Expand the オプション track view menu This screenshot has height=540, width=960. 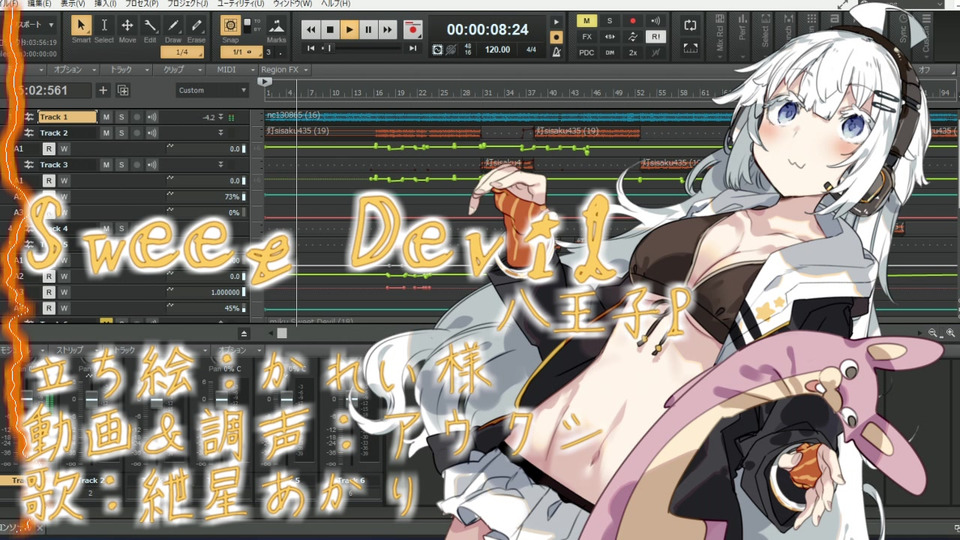click(x=71, y=70)
